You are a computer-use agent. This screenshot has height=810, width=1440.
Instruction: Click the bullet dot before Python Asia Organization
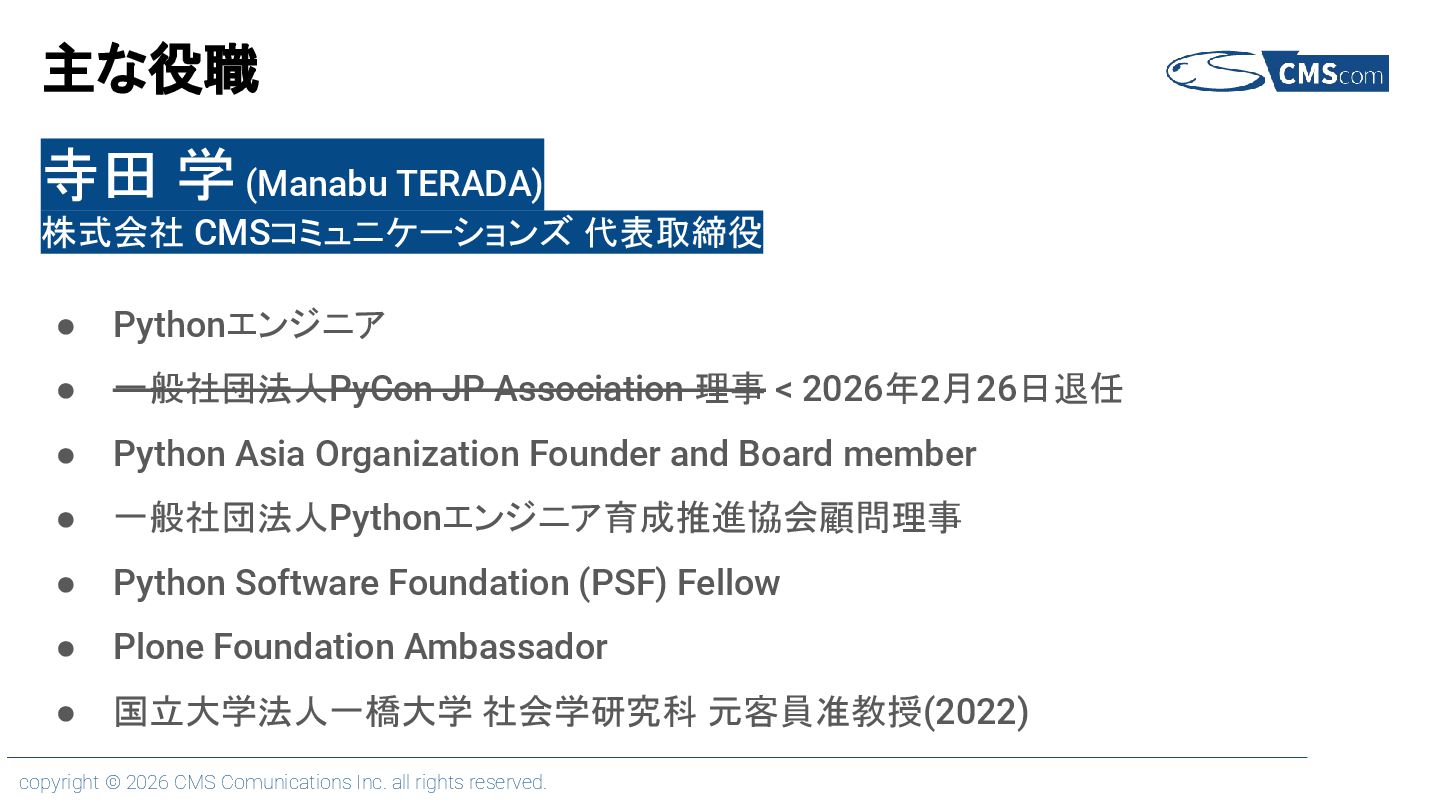pos(66,455)
